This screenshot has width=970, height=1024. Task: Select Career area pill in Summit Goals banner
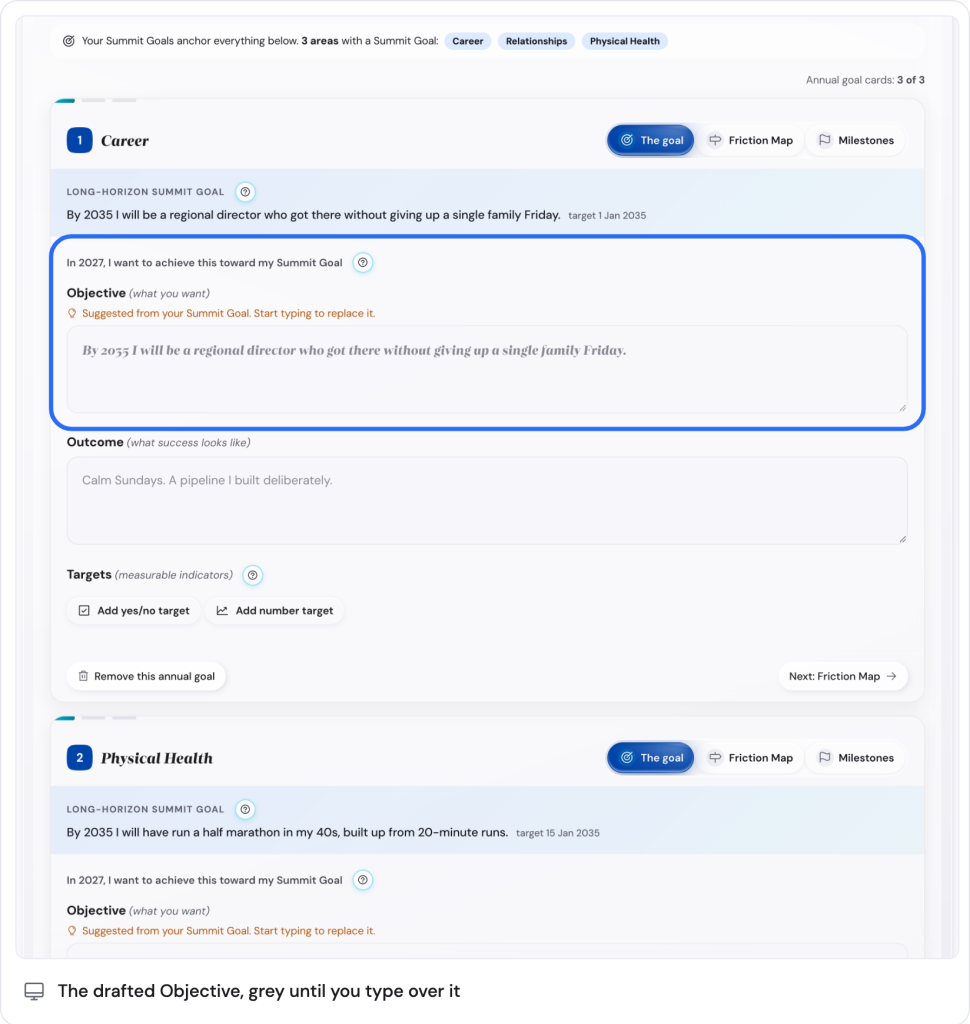click(468, 41)
